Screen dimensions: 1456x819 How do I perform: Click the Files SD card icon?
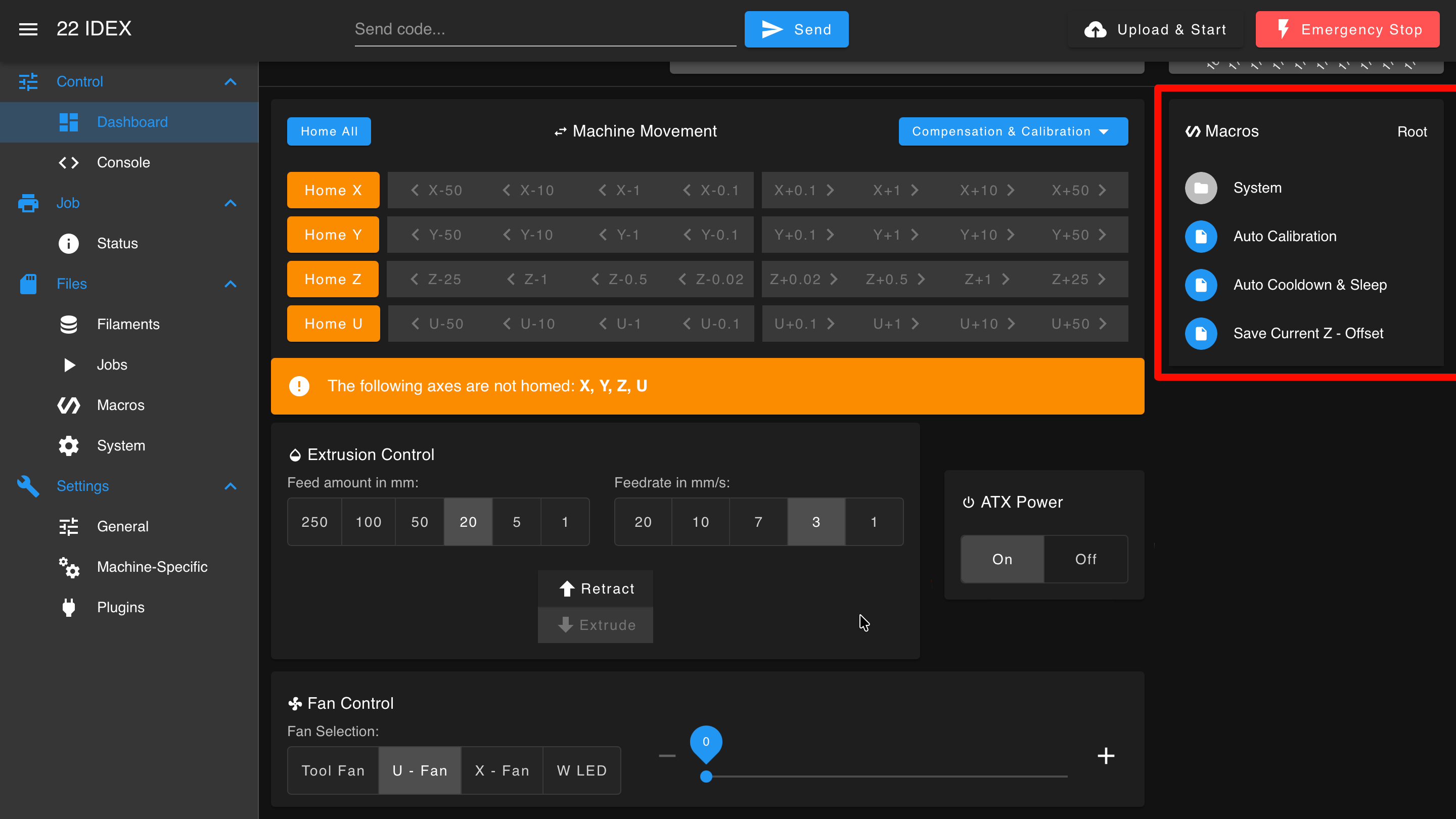tap(28, 284)
